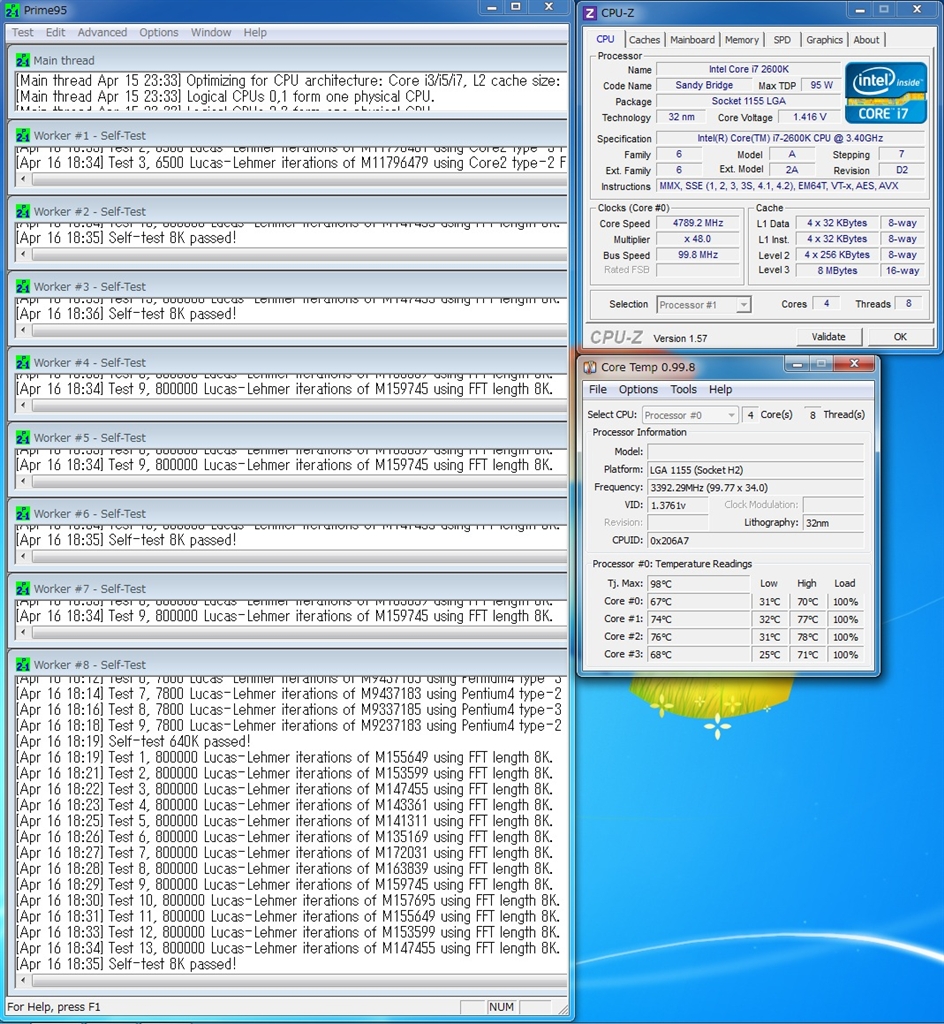The image size is (944, 1024).
Task: Click the CPUID field showing 0x206A7
Action: (755, 541)
